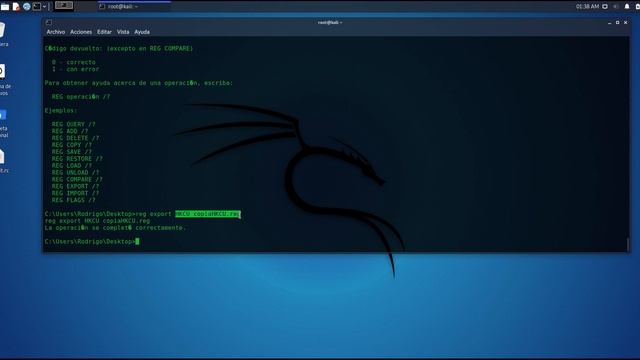Viewport: 640px width, 360px height.
Task: Launch the text editor icon in the panel
Action: pyautogui.click(x=16, y=7)
